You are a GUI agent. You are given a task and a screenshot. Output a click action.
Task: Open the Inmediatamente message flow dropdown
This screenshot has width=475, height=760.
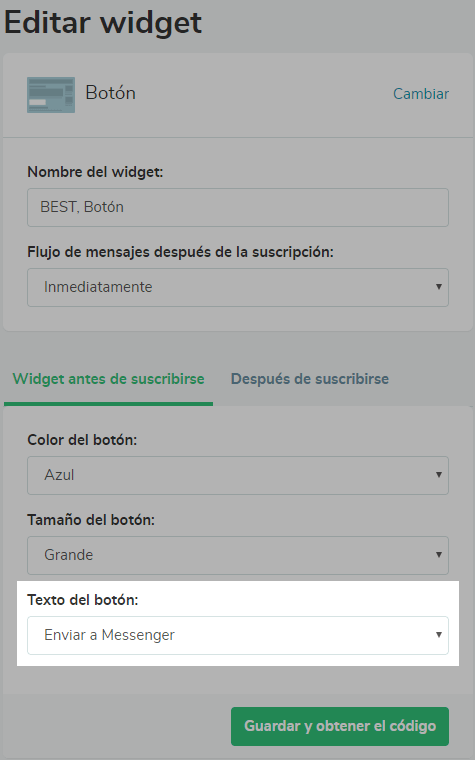click(238, 287)
